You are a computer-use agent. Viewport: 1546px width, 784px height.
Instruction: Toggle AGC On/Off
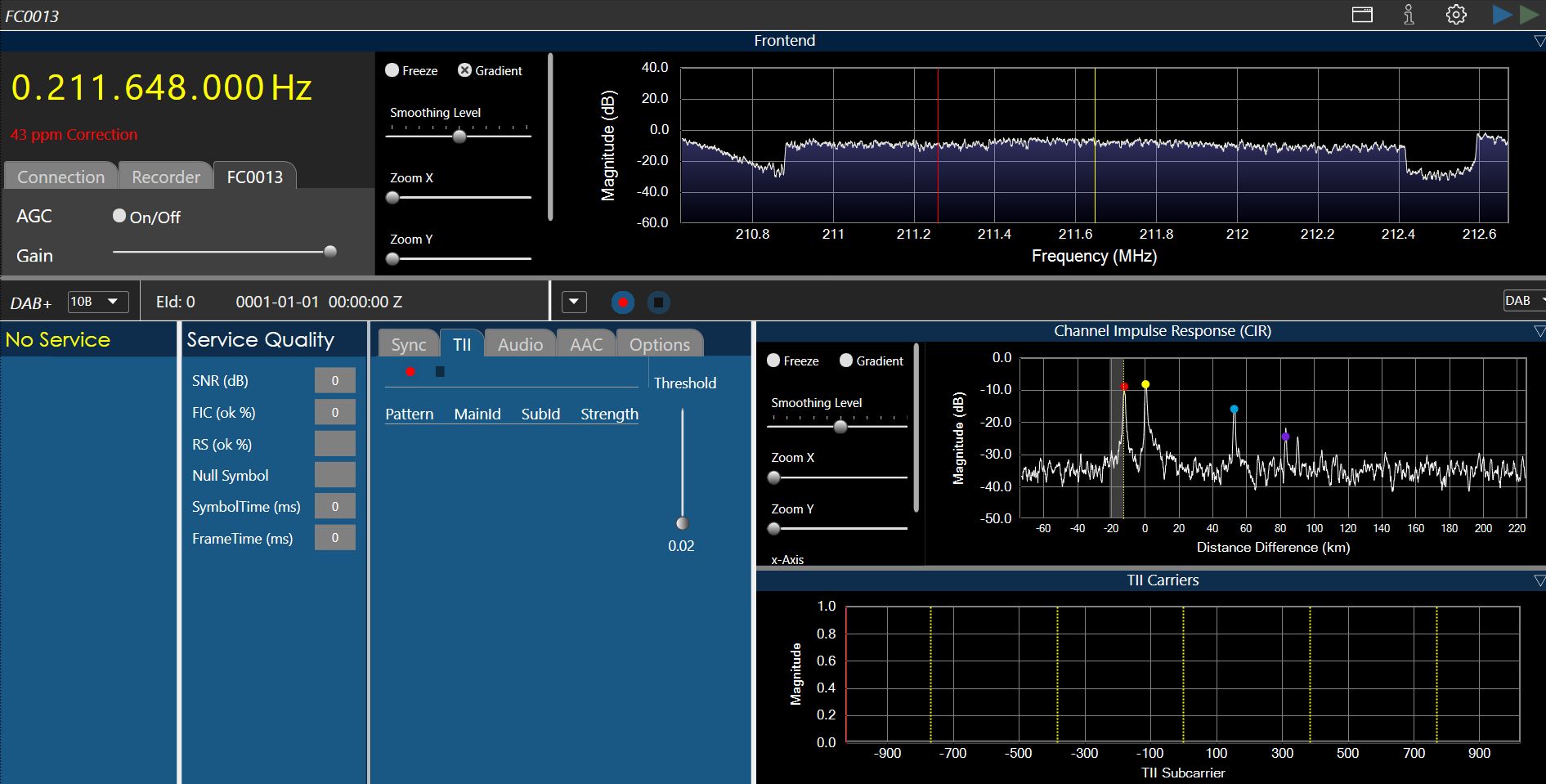click(119, 216)
